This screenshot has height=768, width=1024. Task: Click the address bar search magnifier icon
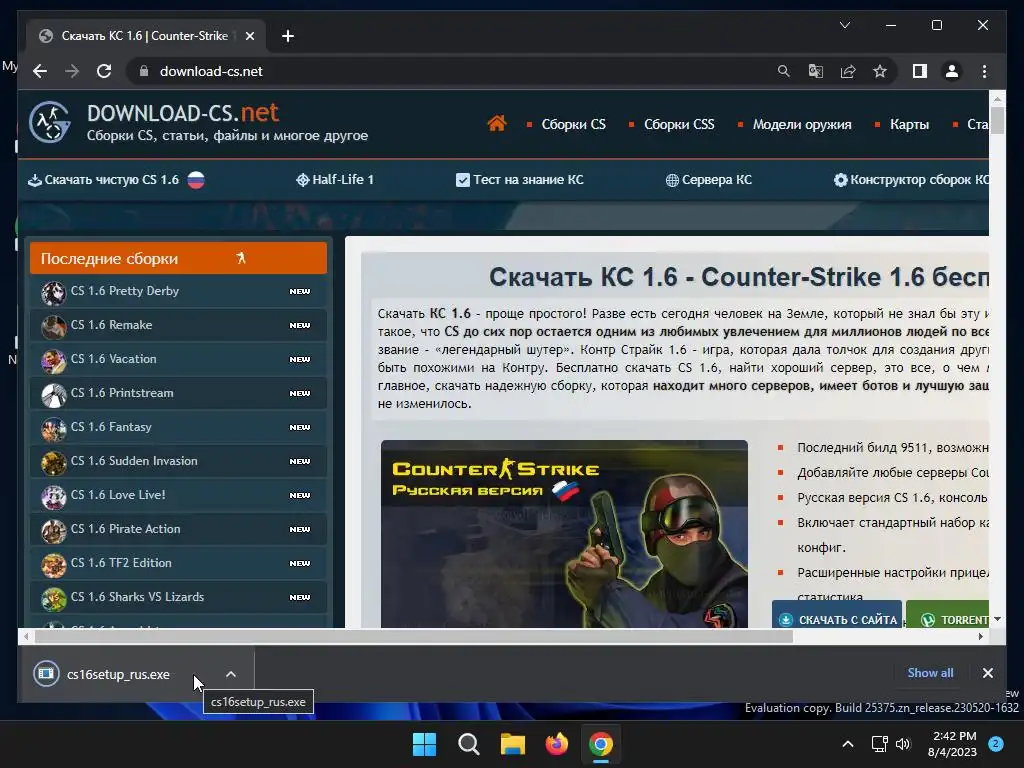click(x=784, y=71)
